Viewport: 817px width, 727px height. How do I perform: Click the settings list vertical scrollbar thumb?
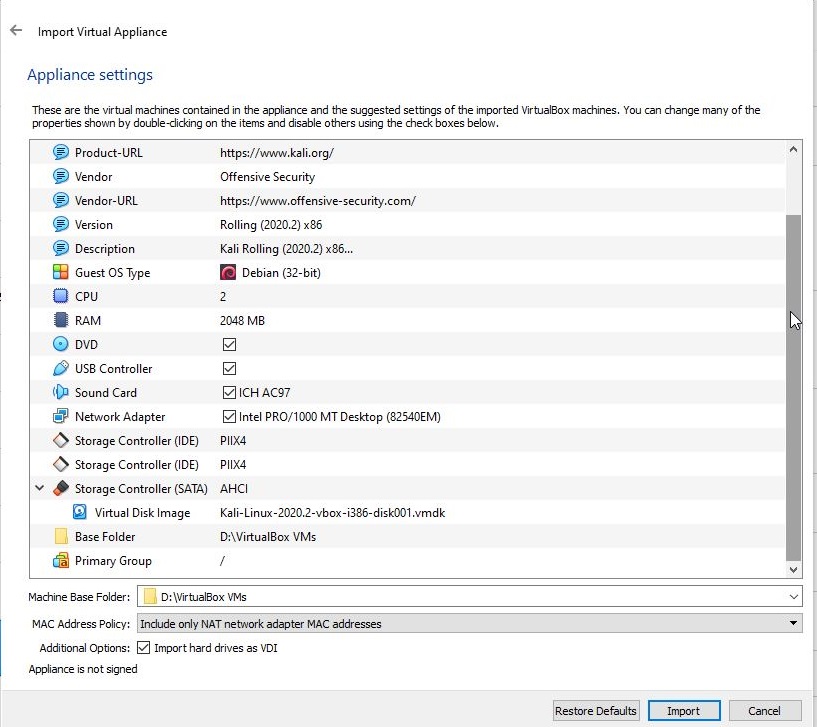[793, 387]
